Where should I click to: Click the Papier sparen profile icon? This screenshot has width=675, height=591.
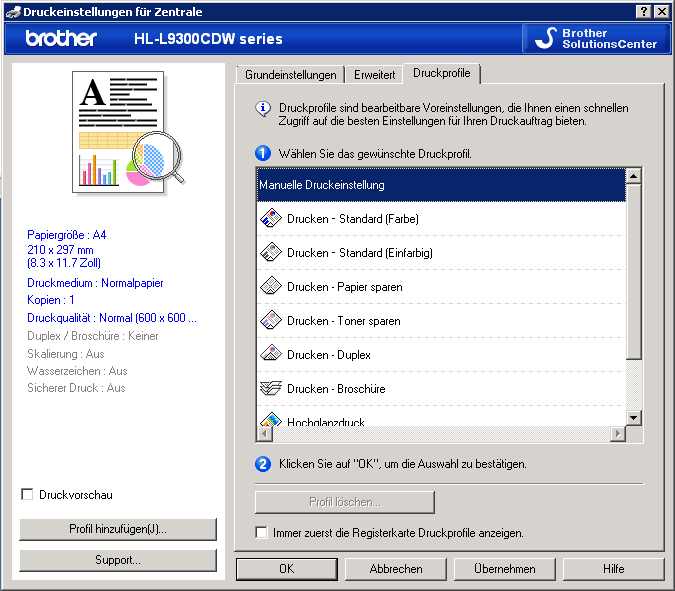pyautogui.click(x=271, y=286)
